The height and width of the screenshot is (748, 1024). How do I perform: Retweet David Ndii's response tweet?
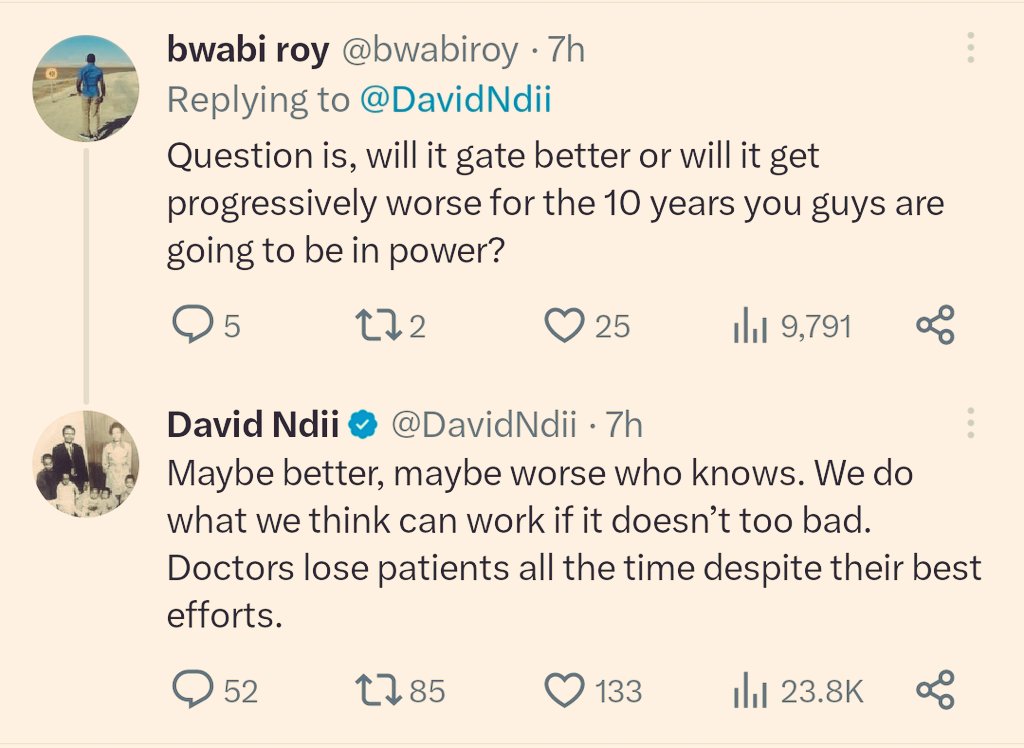tap(378, 691)
